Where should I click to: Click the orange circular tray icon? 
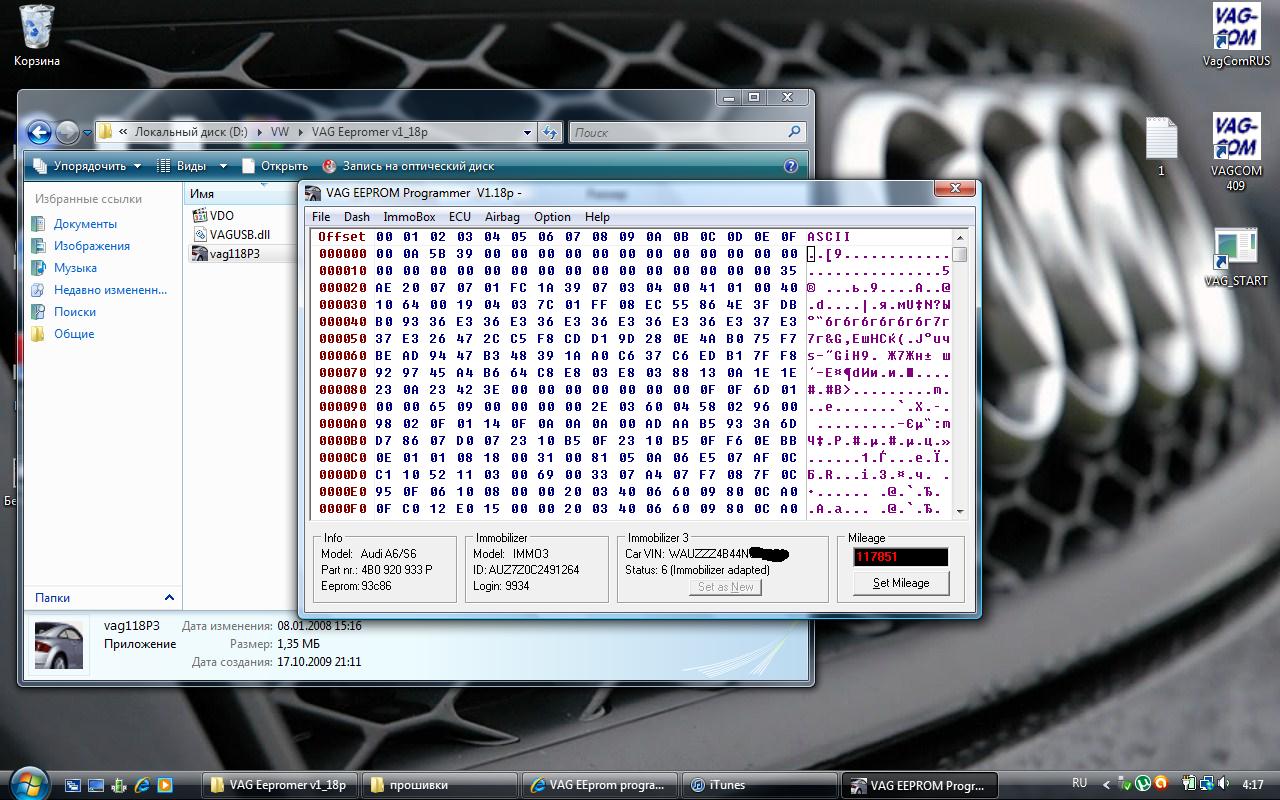pyautogui.click(x=1159, y=784)
